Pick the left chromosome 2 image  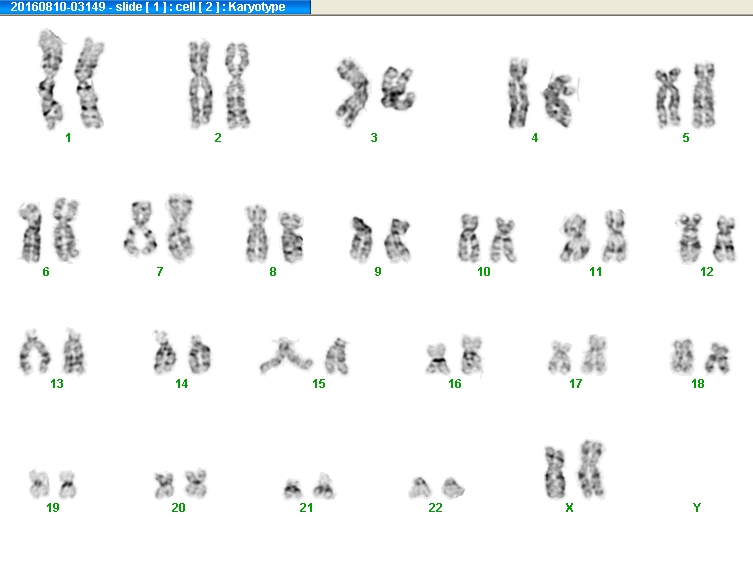click(200, 85)
